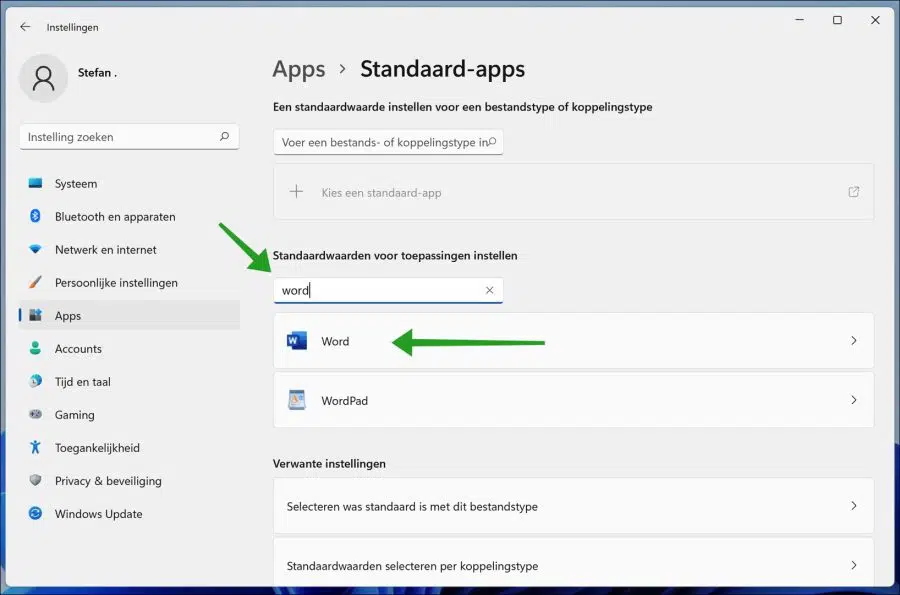Click the Gaming controller icon
This screenshot has height=595, width=900.
point(35,414)
